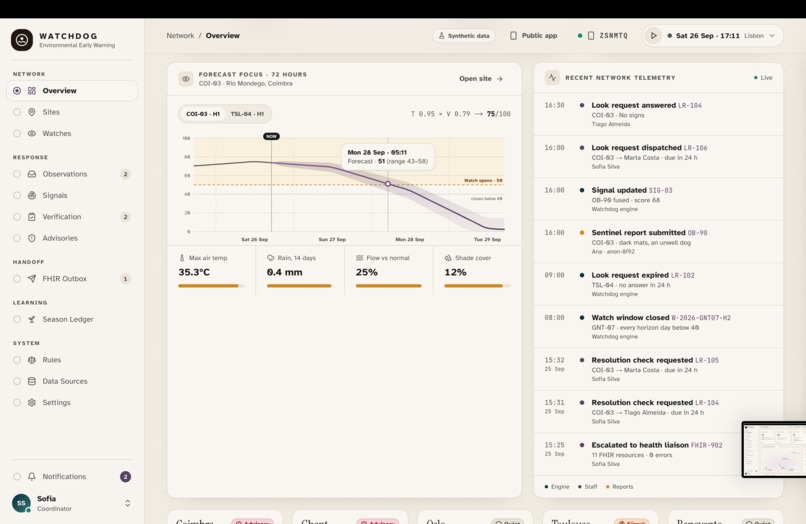Viewport: 806px width, 524px height.
Task: Click the device icon beside ZSNMTQ
Action: click(591, 35)
